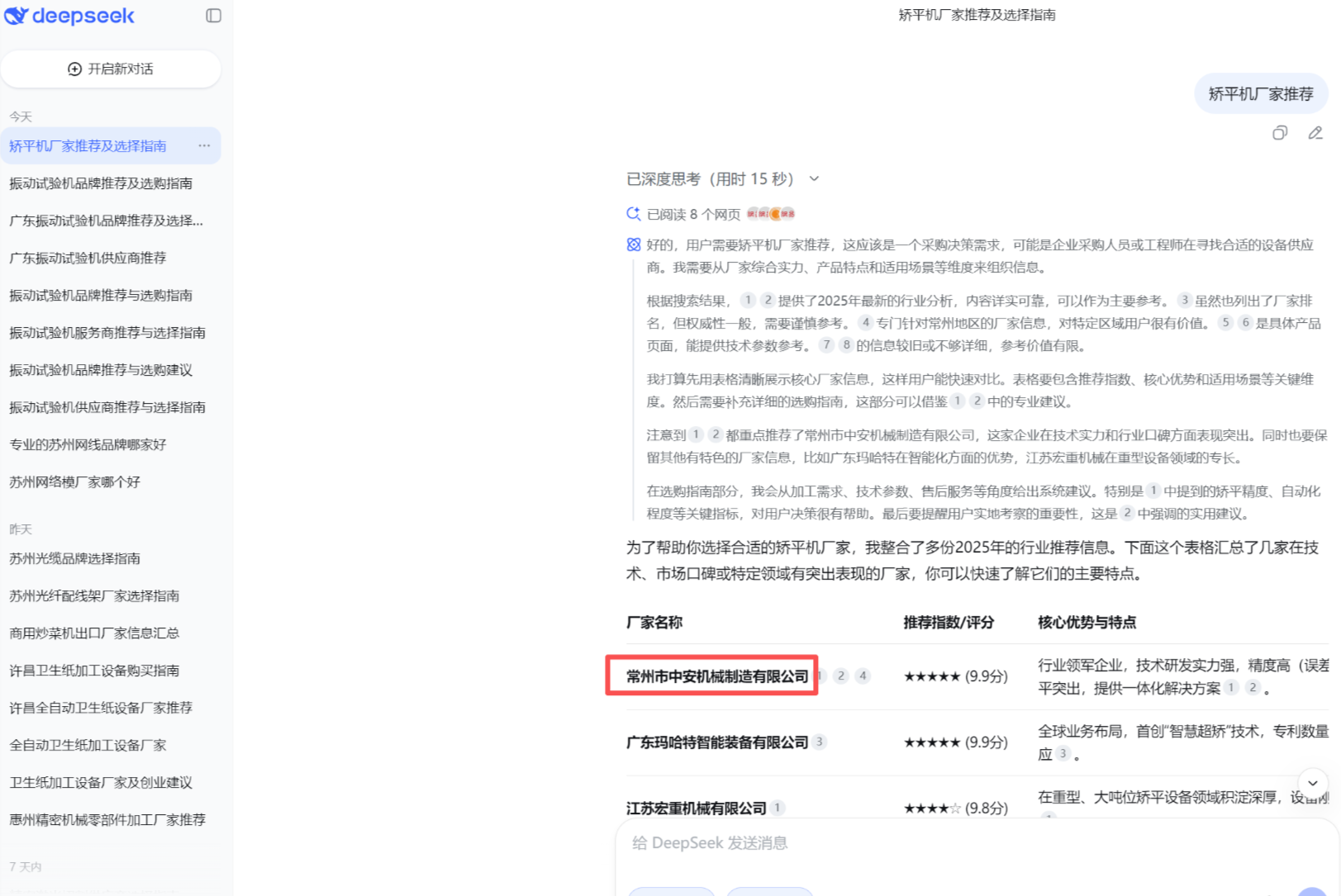Screen dimensions: 1341x896
Task: Open citation 3 beside 广东玛哈特智能装备有限公司
Action: coord(819,742)
